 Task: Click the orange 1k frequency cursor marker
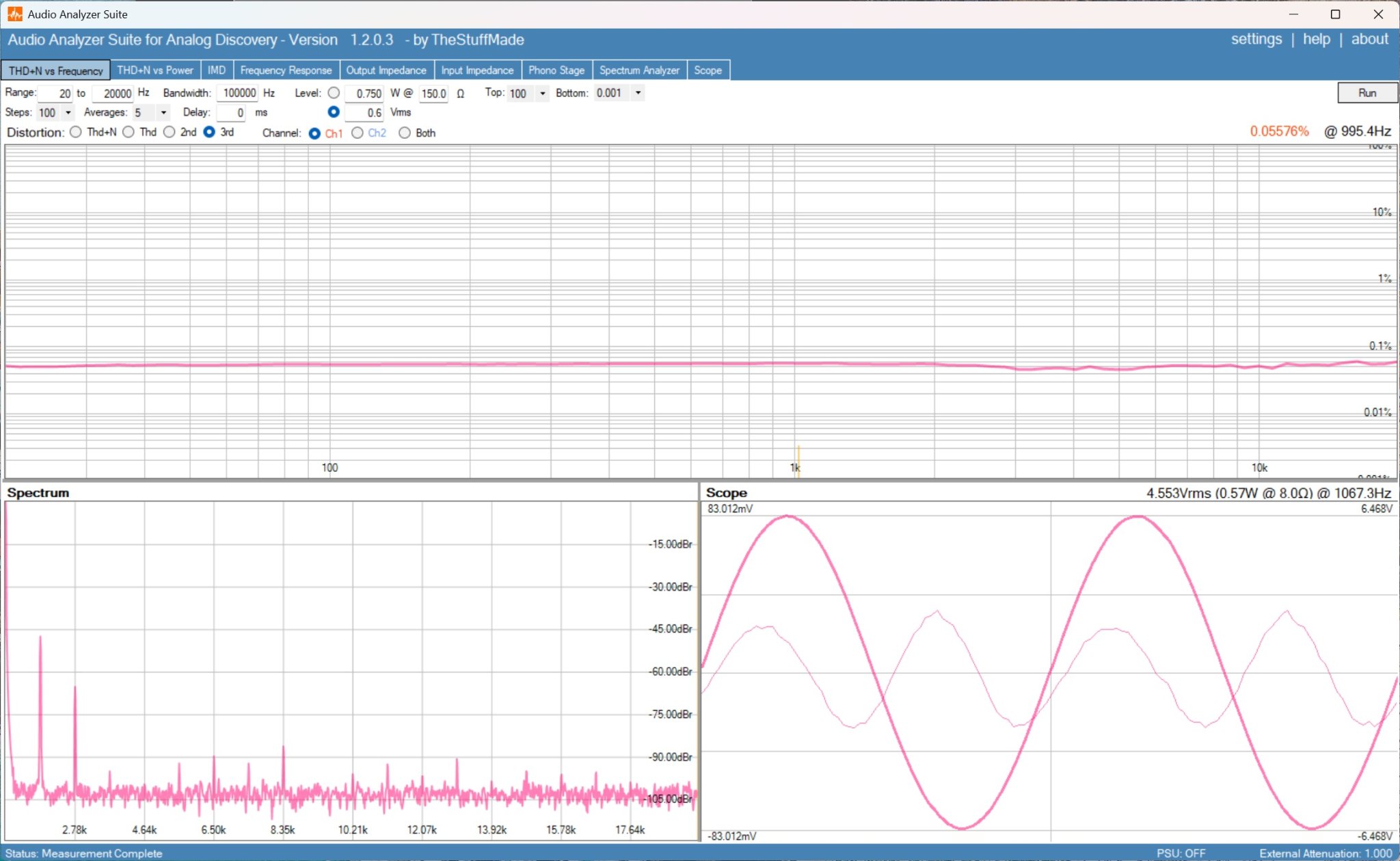[798, 462]
